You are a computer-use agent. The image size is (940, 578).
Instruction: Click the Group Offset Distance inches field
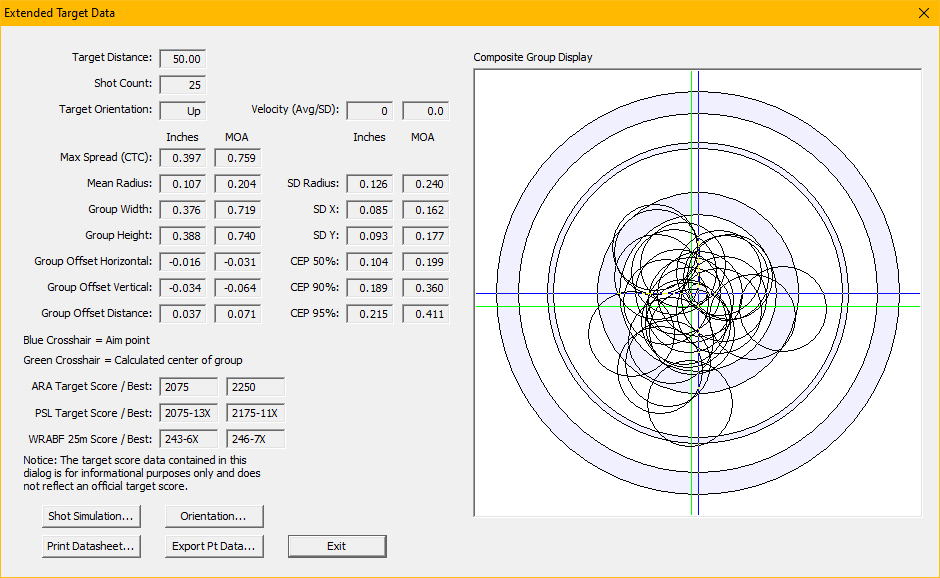click(183, 314)
